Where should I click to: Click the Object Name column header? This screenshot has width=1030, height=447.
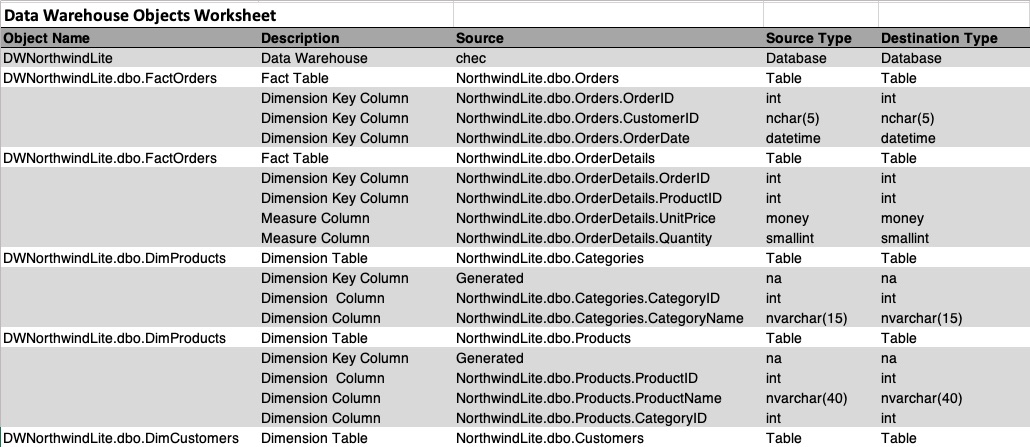47,38
